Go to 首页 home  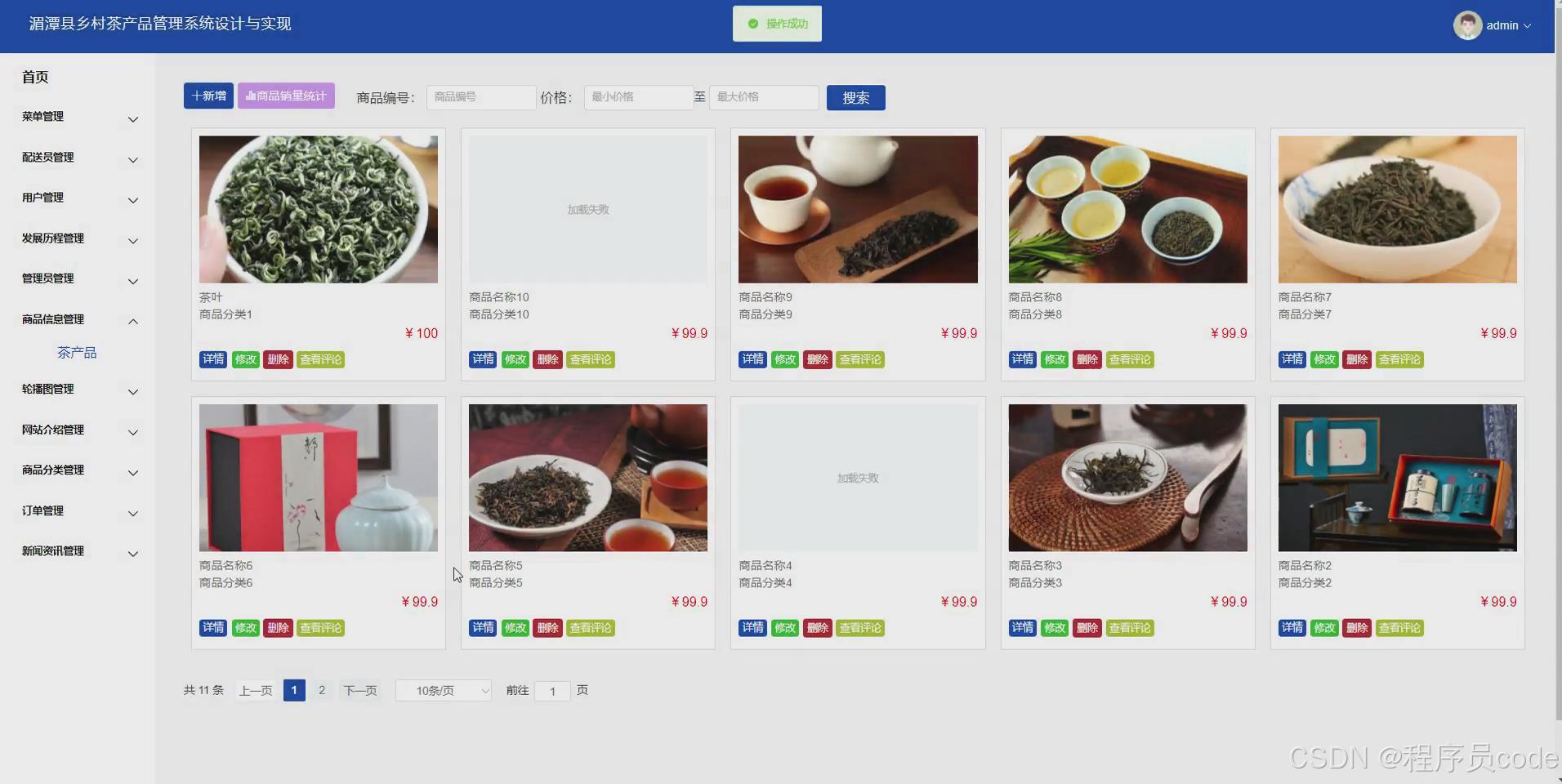click(35, 77)
